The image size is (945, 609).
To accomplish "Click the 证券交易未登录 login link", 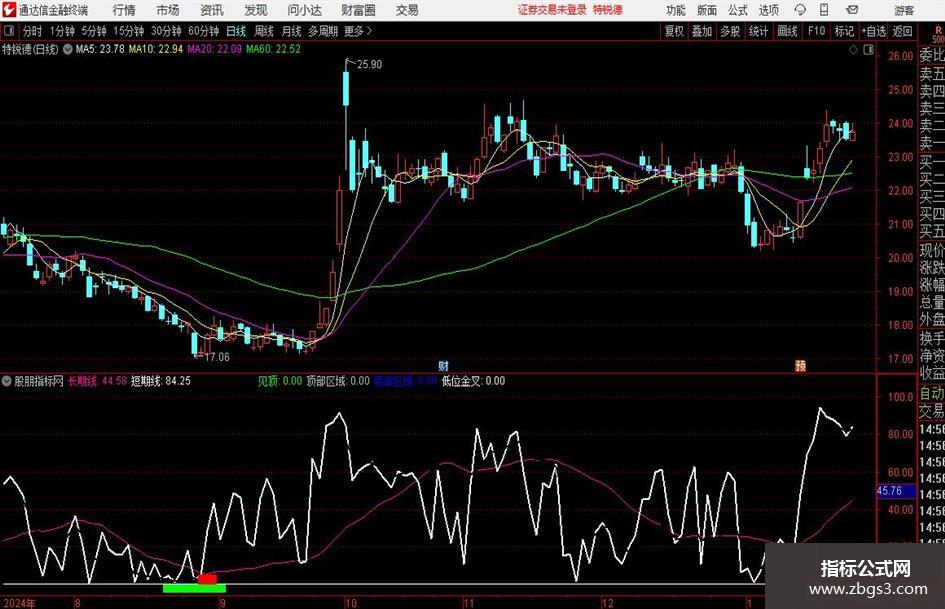I will (x=552, y=10).
